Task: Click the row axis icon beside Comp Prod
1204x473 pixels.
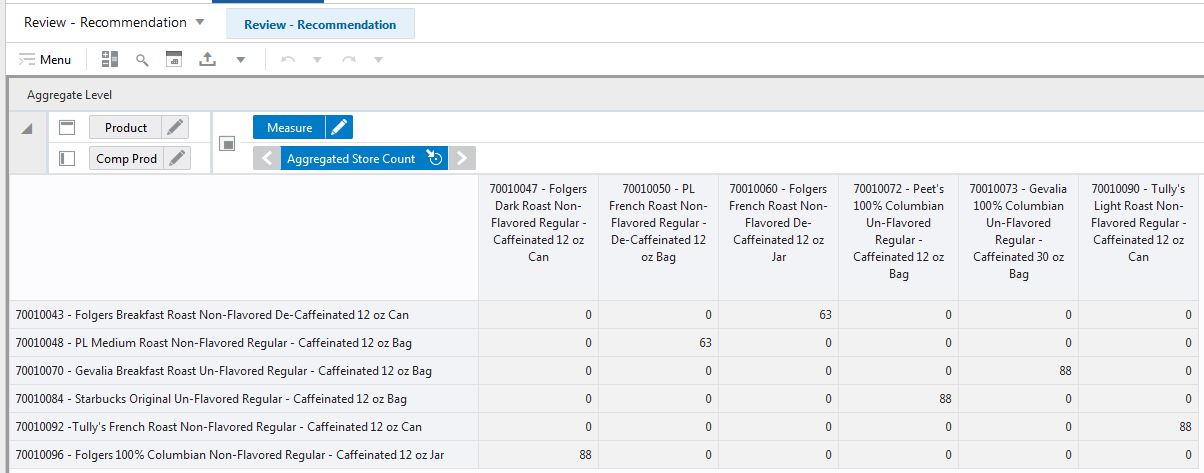Action: click(x=68, y=158)
